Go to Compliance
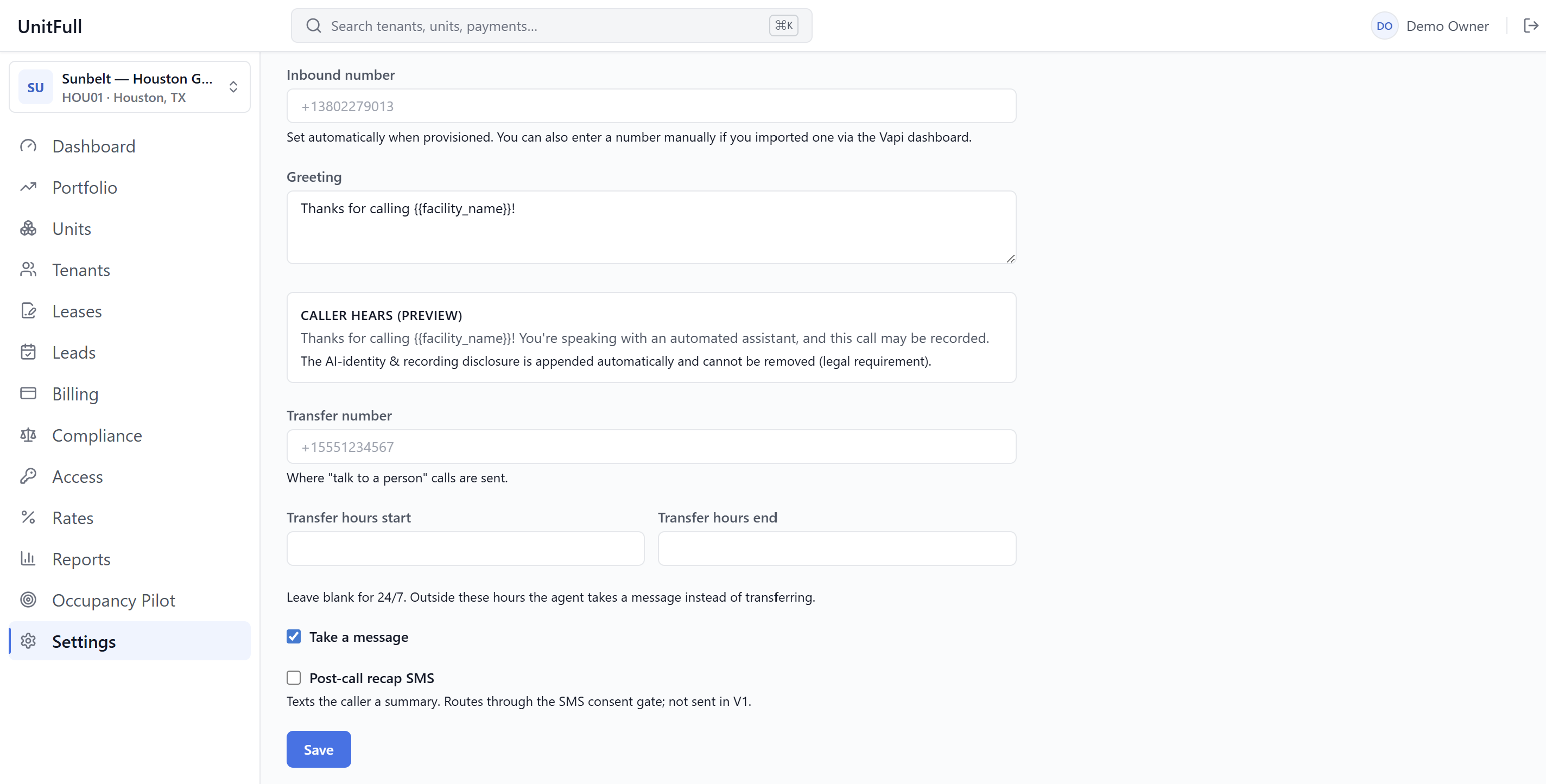The width and height of the screenshot is (1546, 784). click(130, 435)
